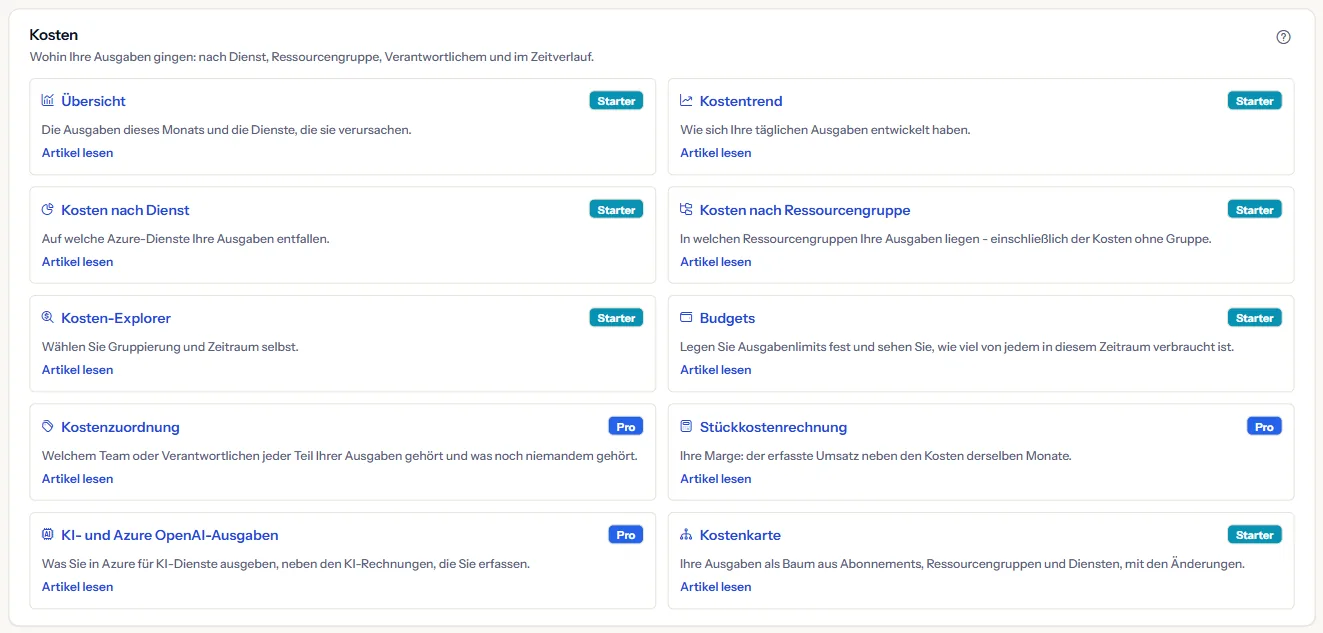
Task: Open the Übersicht title link
Action: [93, 101]
